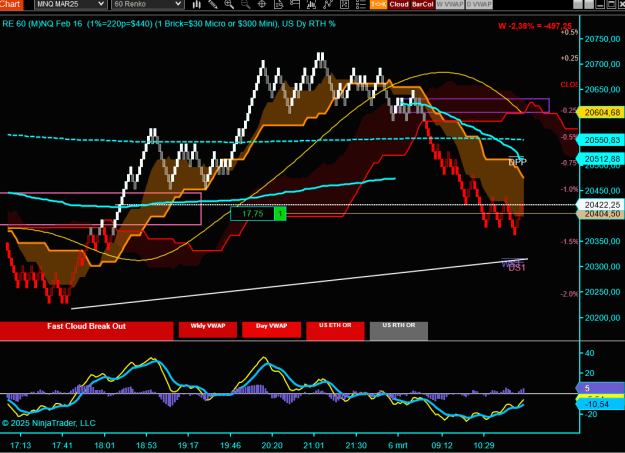The image size is (625, 453).
Task: Toggle the orange T<>K button
Action: pyautogui.click(x=378, y=4)
